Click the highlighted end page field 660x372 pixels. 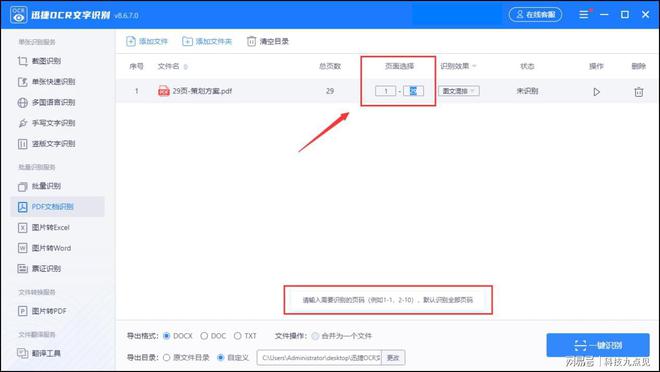click(x=413, y=91)
